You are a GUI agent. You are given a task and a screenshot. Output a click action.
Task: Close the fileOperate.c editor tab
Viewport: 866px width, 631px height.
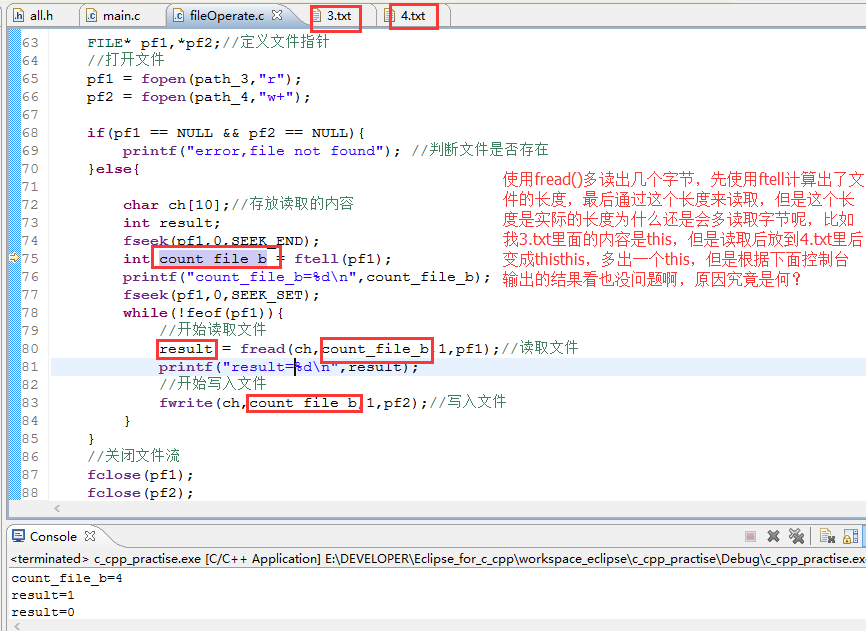point(277,15)
